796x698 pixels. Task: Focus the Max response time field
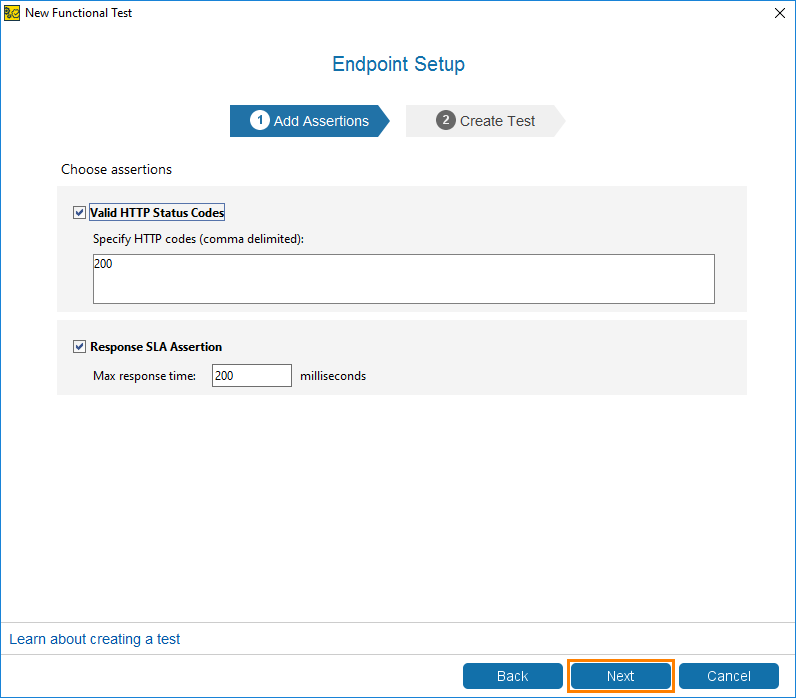coord(252,376)
